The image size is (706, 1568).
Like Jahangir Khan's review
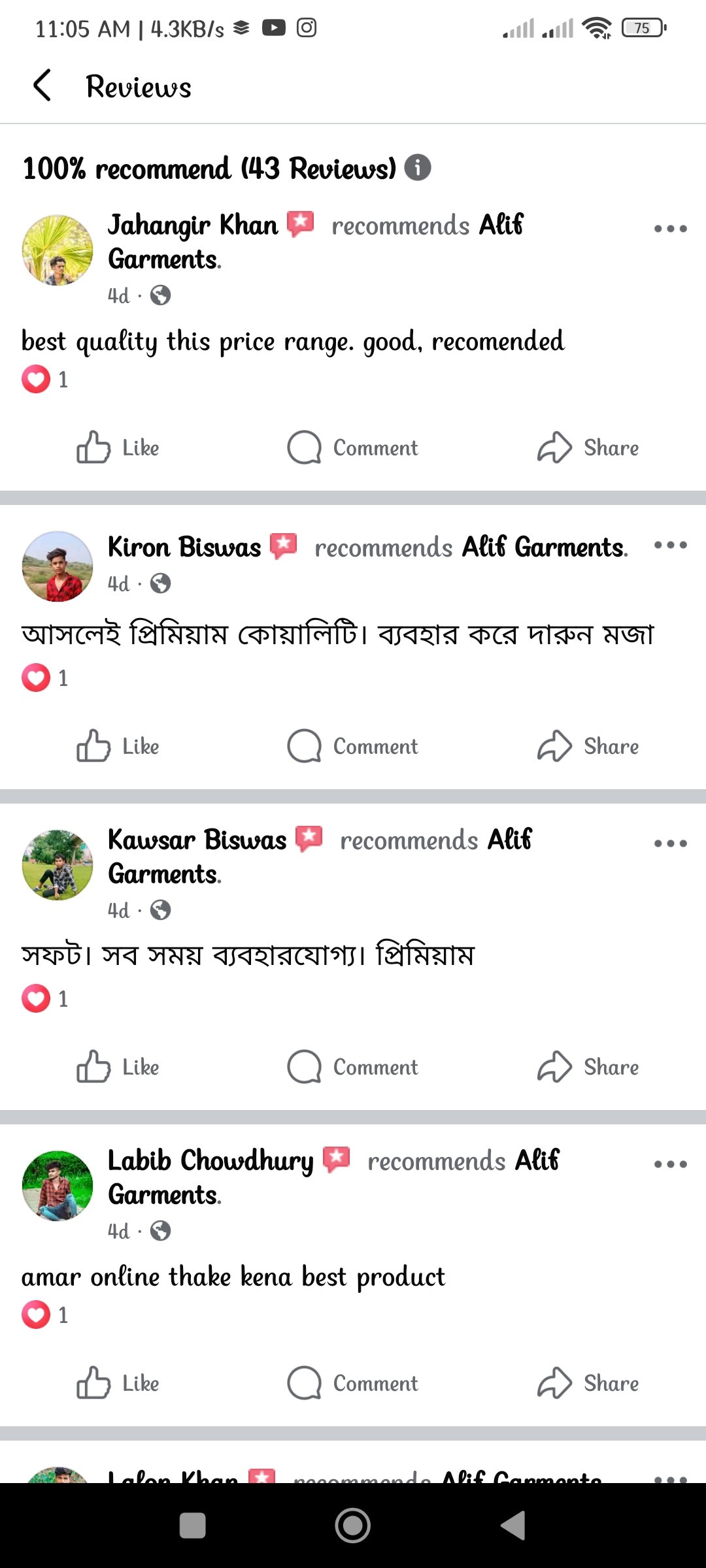click(118, 448)
